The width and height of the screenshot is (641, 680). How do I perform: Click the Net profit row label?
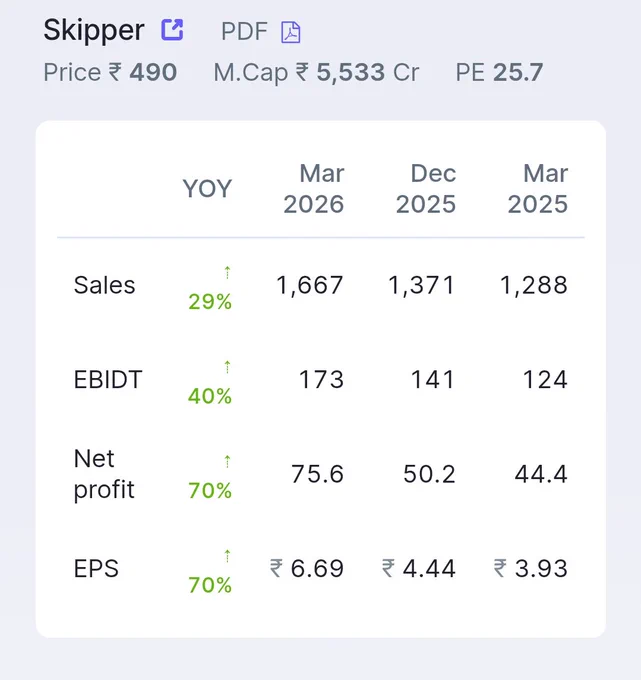(x=104, y=474)
